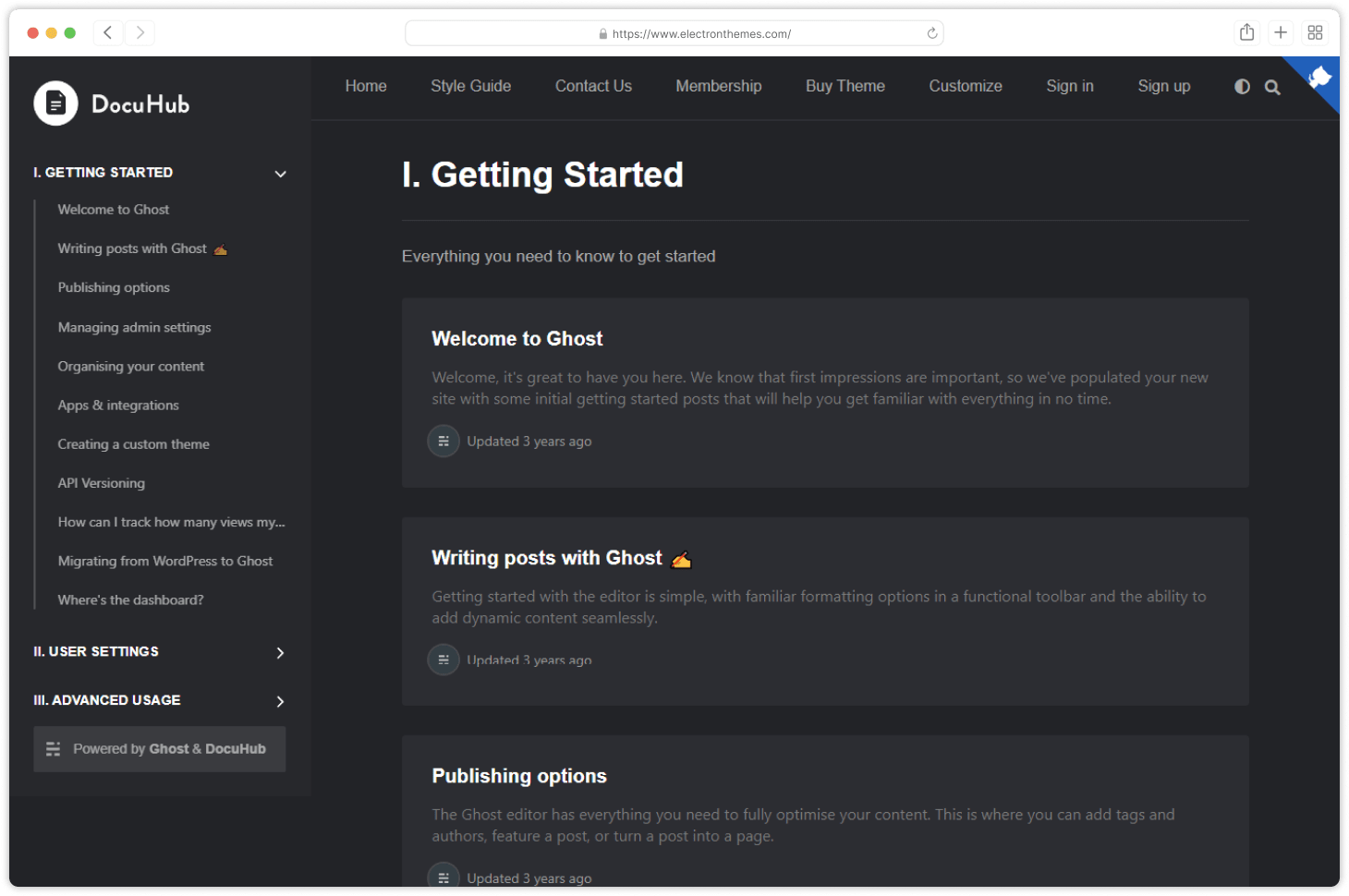The image size is (1349, 896).
Task: Open the Membership menu item
Action: point(719,86)
